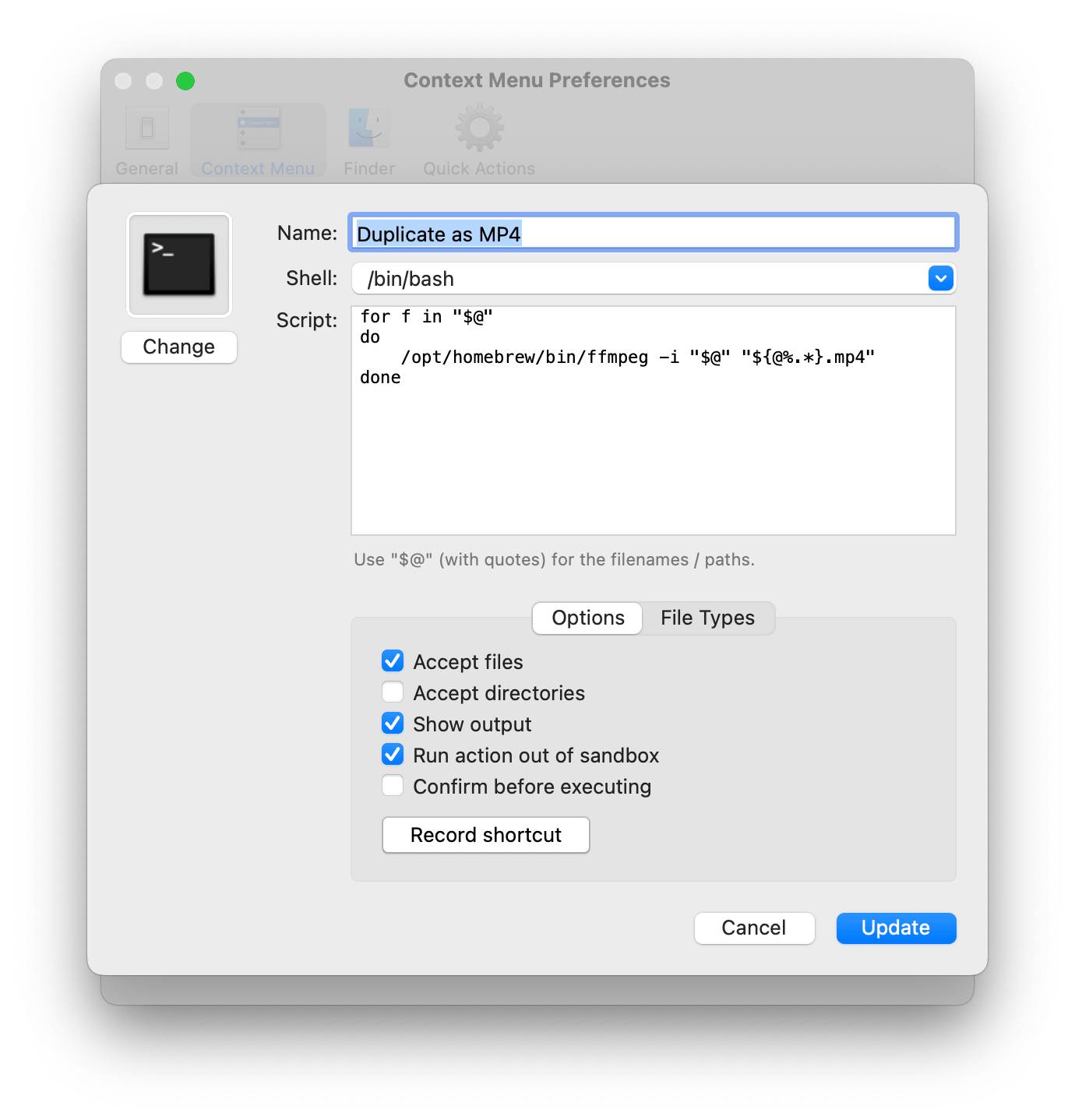
Task: Select the Context Menu toolbar icon
Action: pyautogui.click(x=258, y=129)
